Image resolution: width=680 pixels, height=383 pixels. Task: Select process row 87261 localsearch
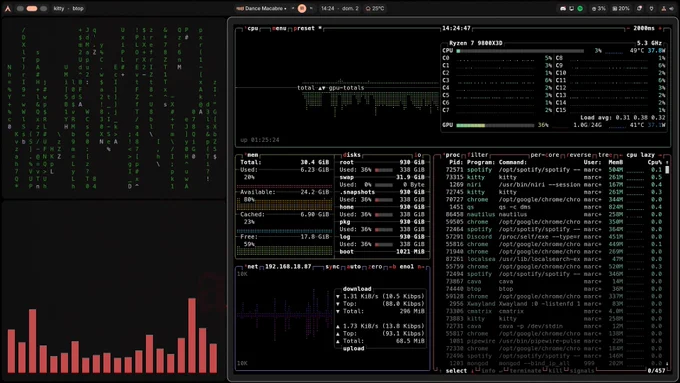pos(553,259)
